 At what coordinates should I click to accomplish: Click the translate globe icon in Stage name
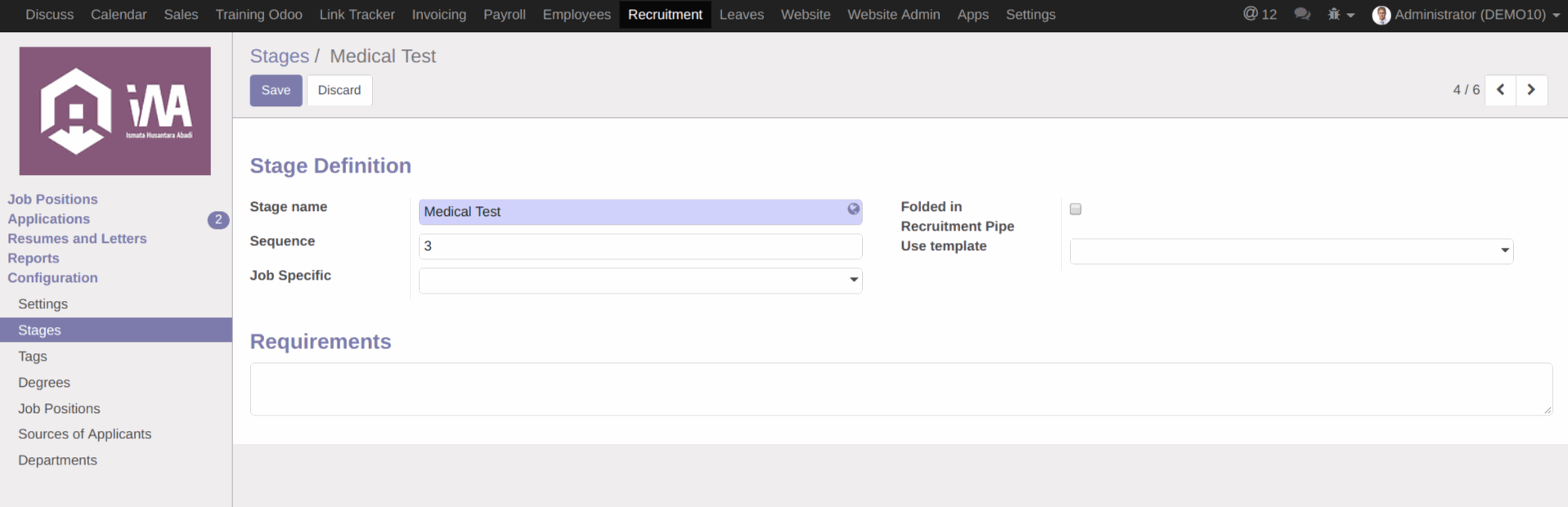853,209
